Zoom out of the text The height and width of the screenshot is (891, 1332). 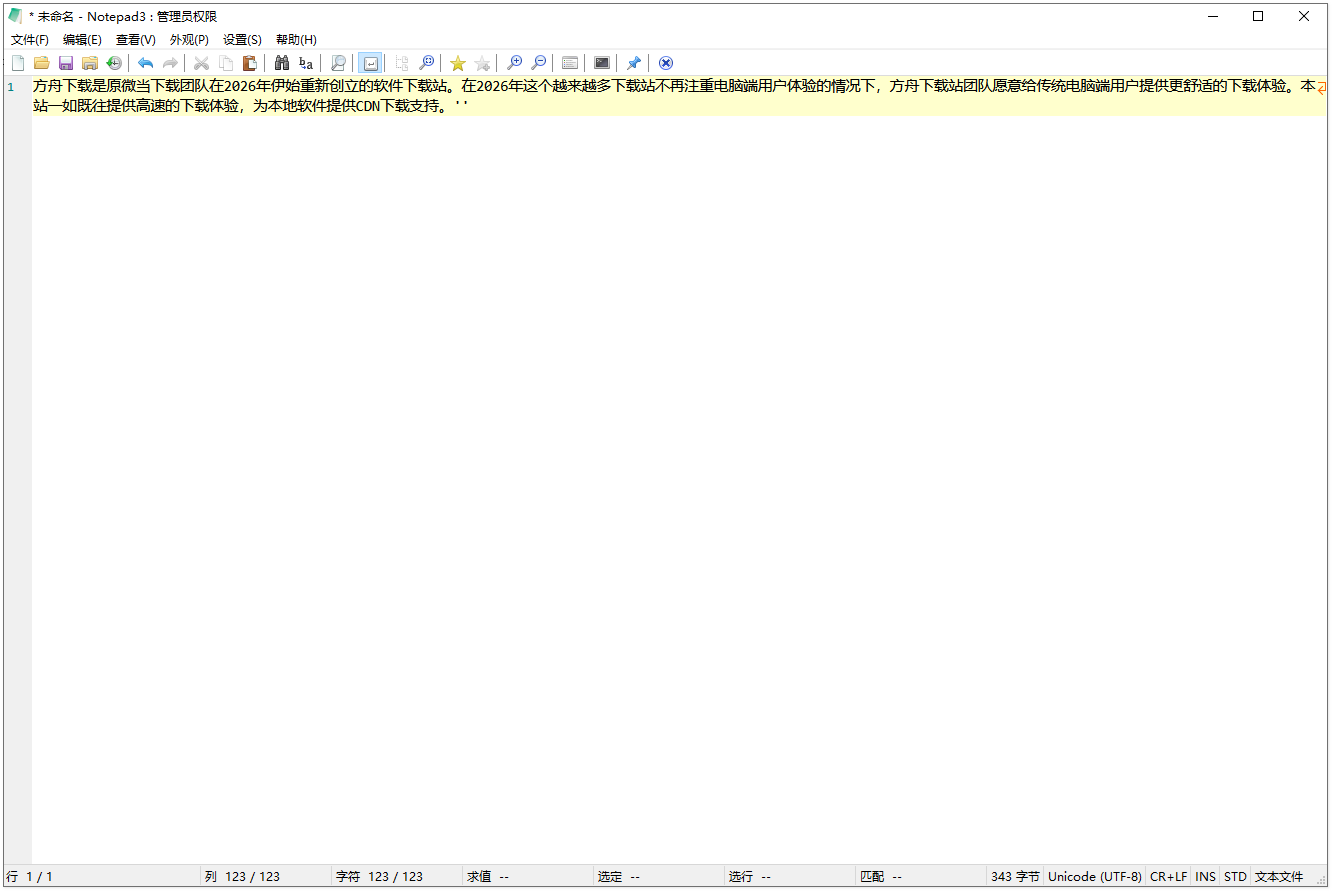click(538, 62)
